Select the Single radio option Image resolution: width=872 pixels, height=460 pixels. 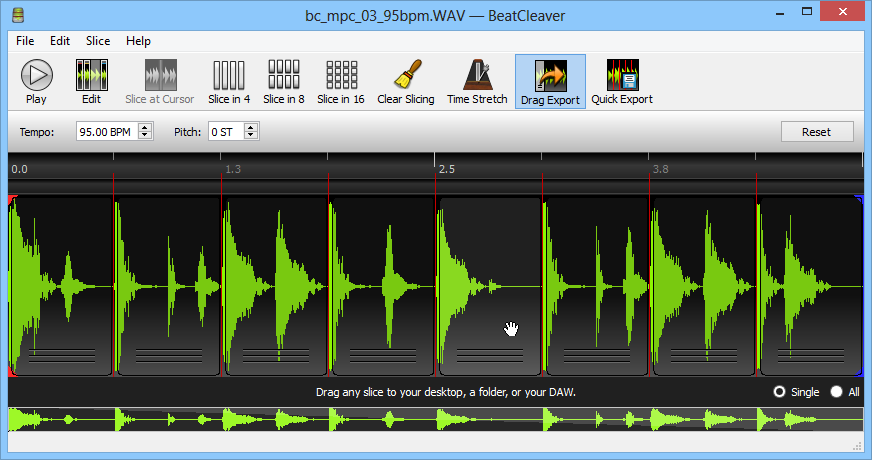click(780, 392)
